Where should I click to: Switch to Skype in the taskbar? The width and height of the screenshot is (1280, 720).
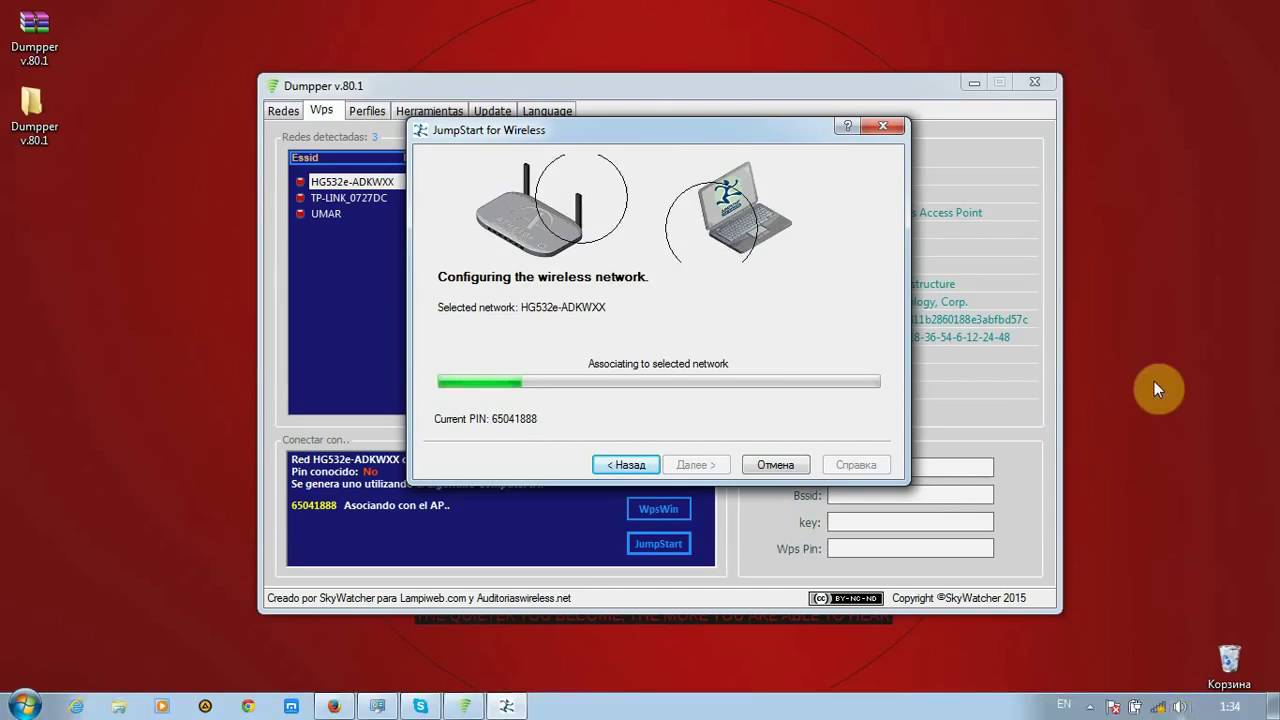421,706
